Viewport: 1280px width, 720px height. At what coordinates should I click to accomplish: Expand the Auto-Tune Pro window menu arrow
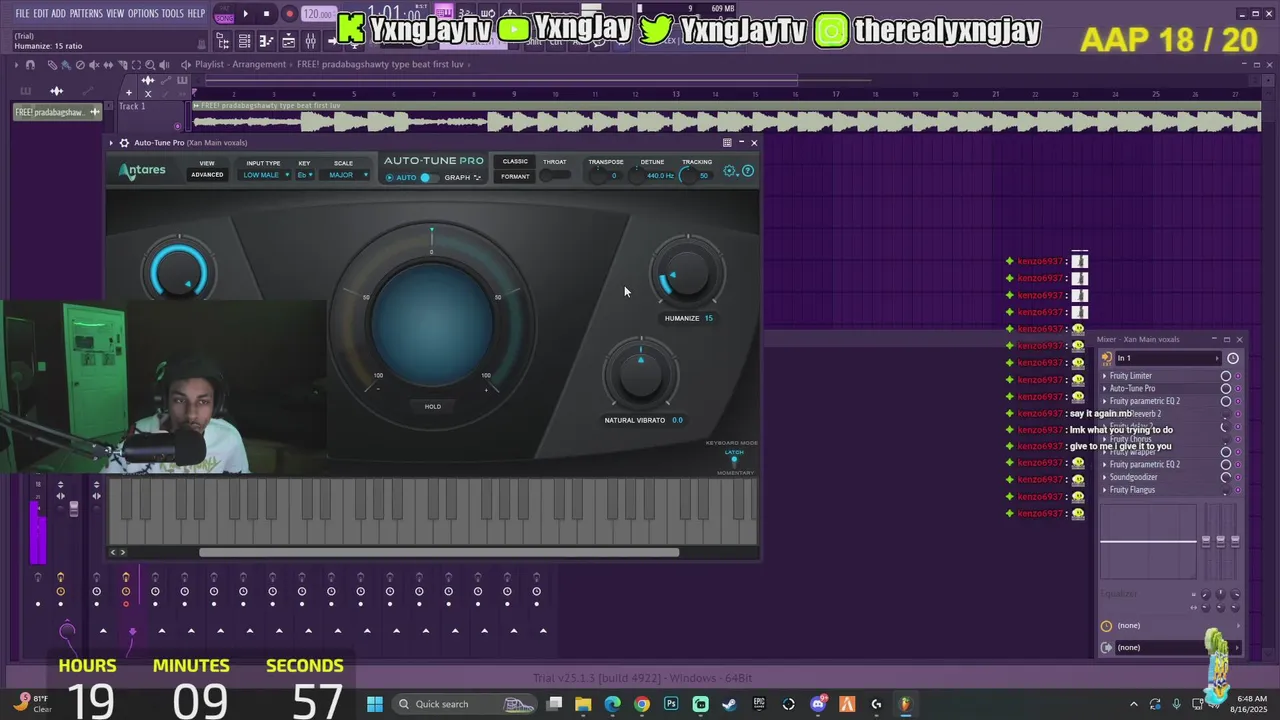113,143
